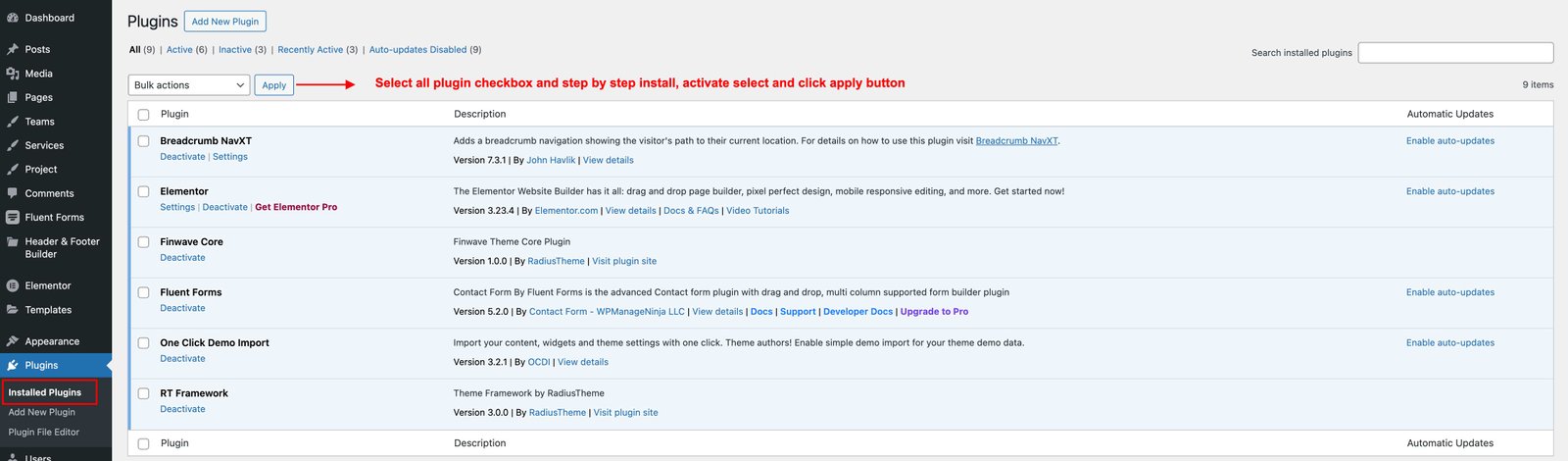This screenshot has width=1568, height=461.
Task: Tick the select-all checkbox in table header
Action: tap(143, 115)
